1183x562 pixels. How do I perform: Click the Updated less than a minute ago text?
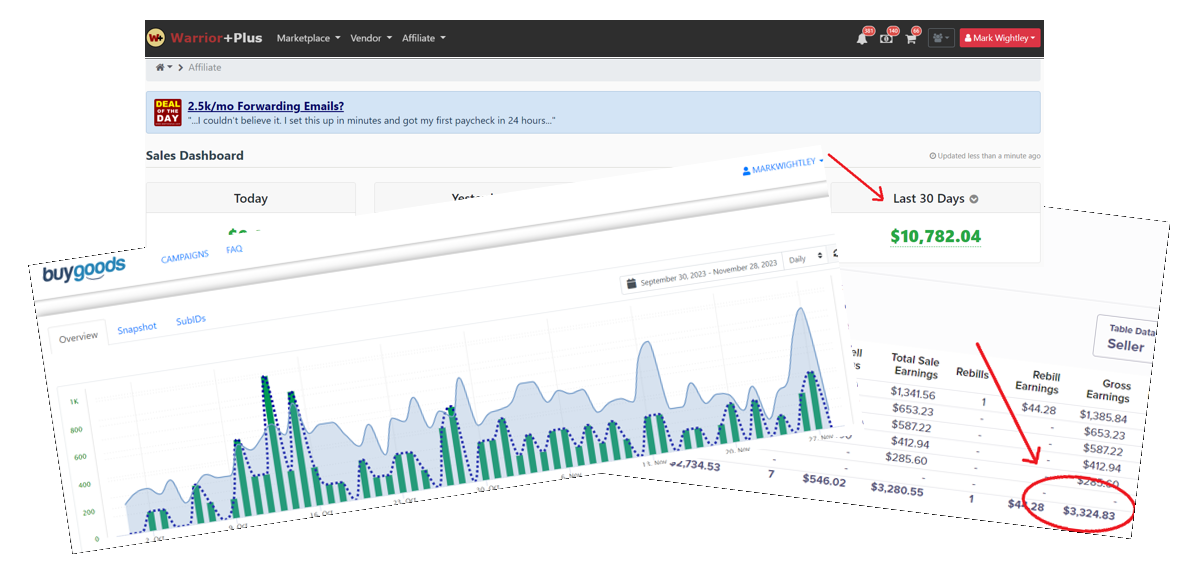click(985, 156)
